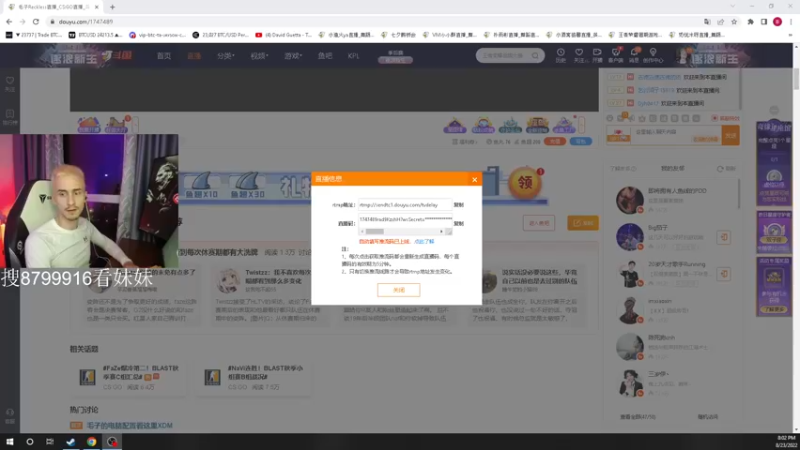Go to the Douyu homepage nav item

pyautogui.click(x=164, y=56)
